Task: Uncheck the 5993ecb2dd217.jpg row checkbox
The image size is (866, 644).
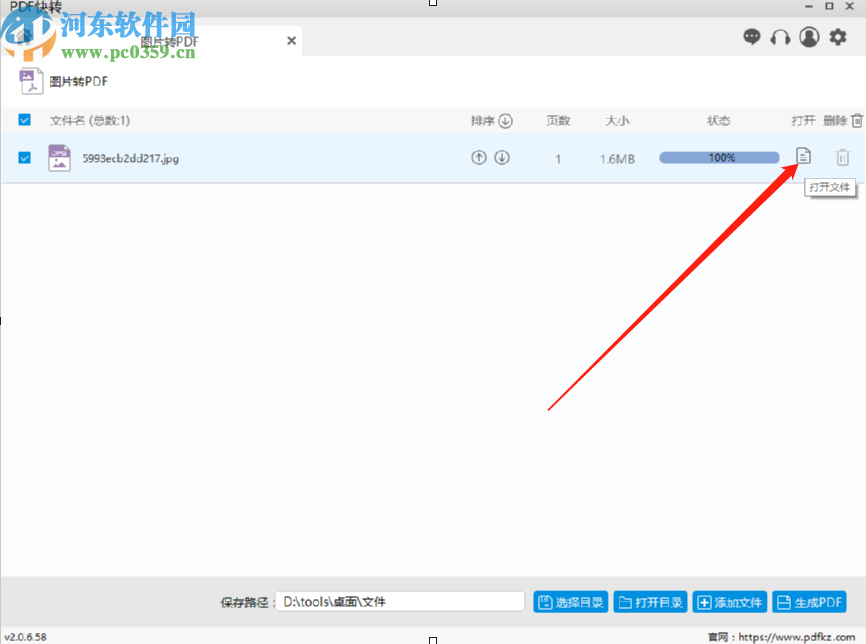Action: pyautogui.click(x=24, y=157)
